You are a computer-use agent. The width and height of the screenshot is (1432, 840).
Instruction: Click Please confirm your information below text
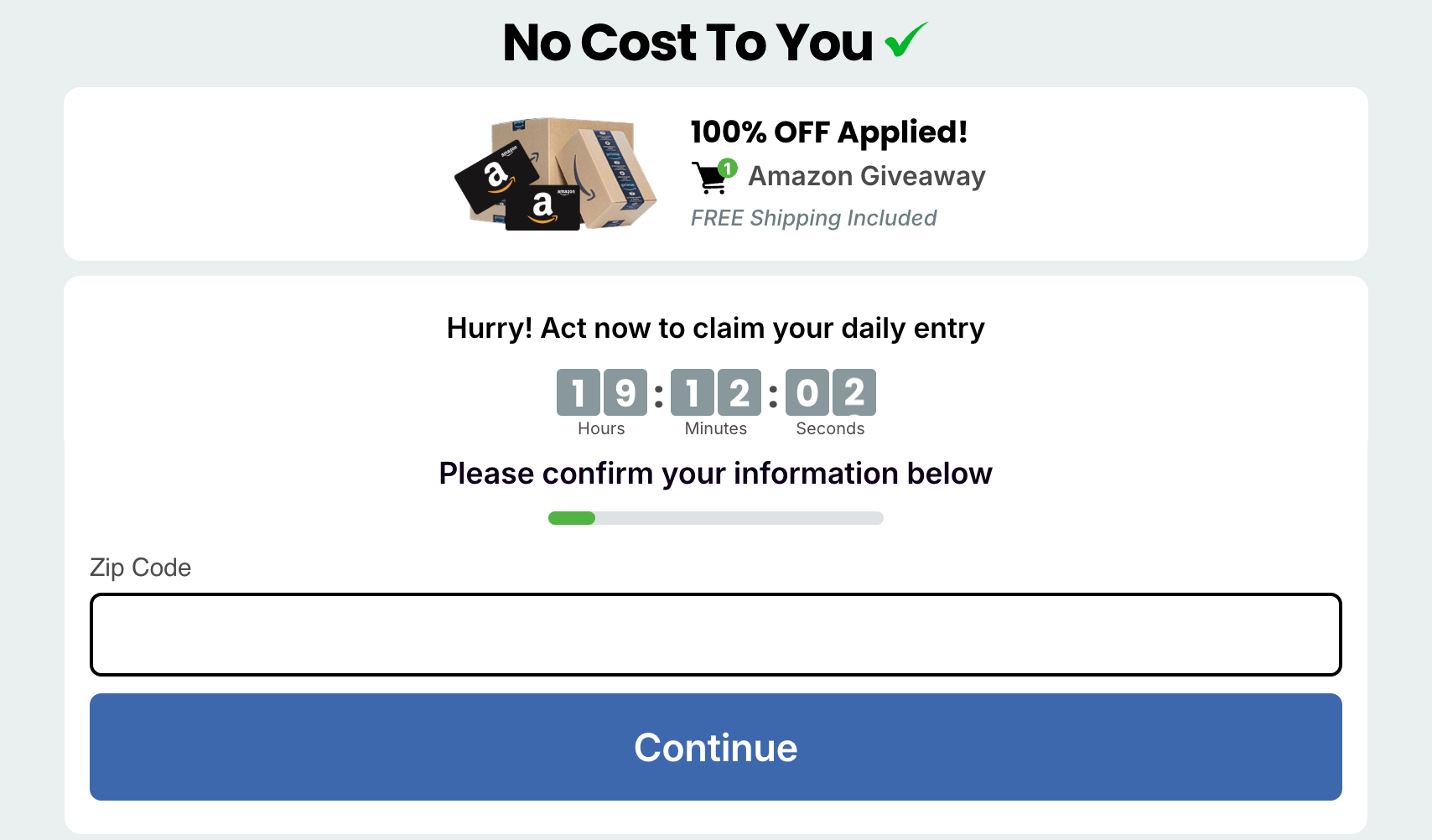716,474
